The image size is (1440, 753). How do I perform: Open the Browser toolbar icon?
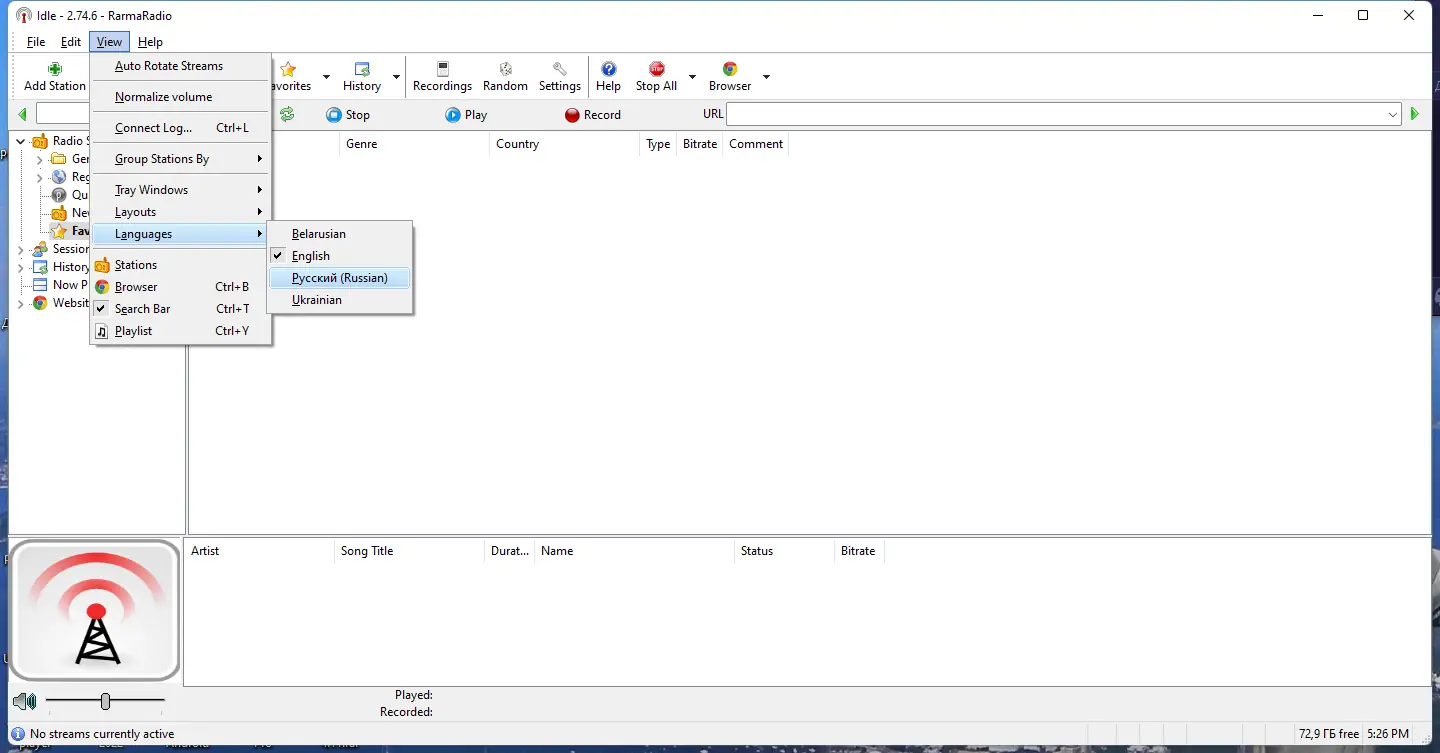pos(729,75)
